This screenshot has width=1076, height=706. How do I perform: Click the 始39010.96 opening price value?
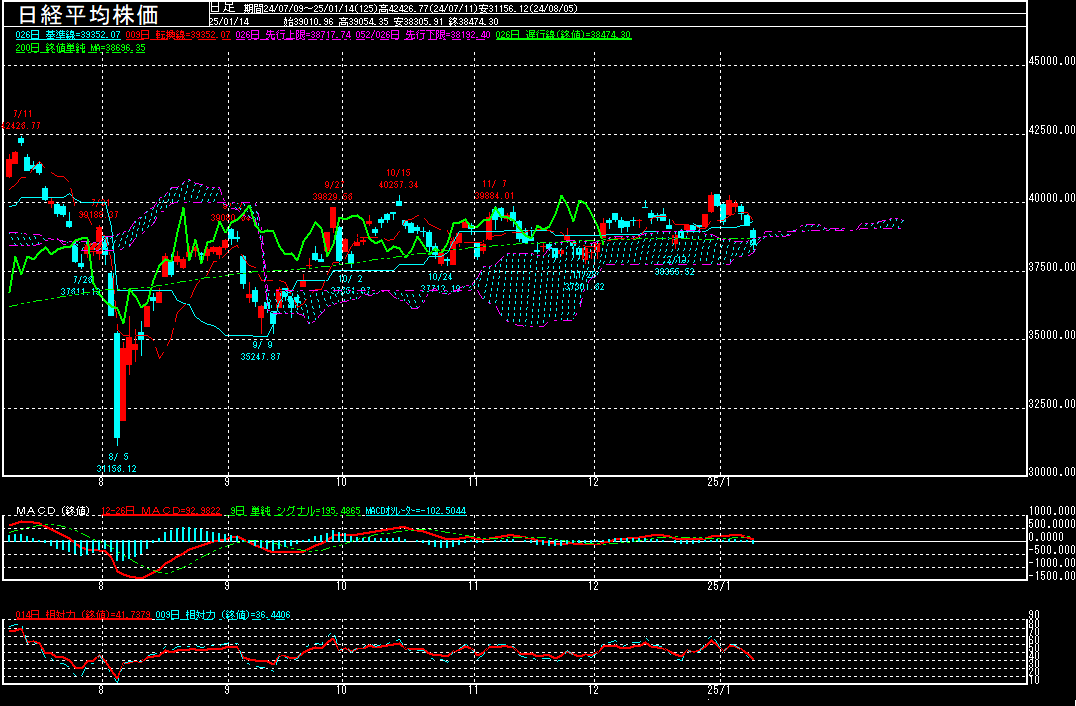coord(309,22)
